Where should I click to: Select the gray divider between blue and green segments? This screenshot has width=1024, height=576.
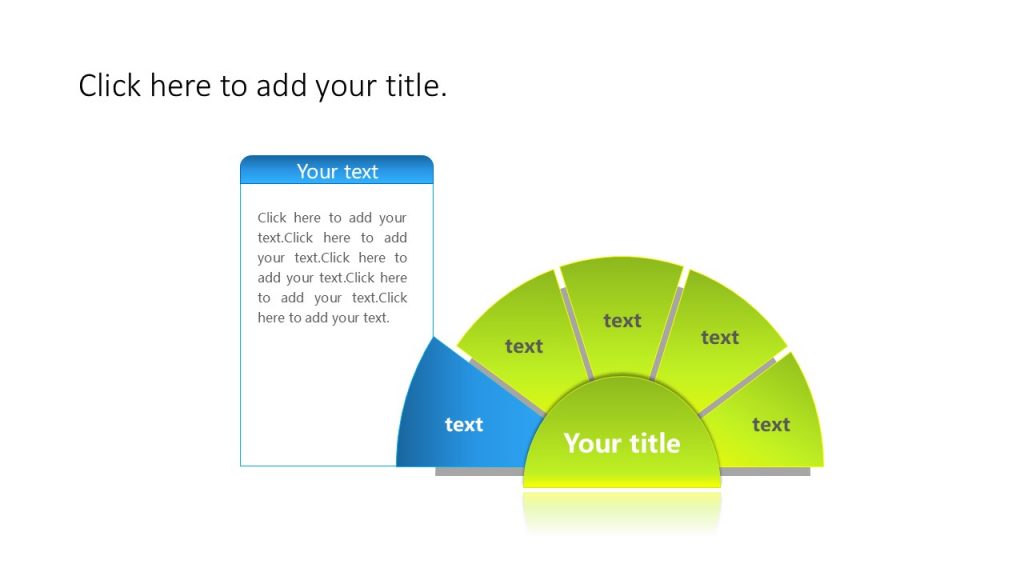coord(507,387)
